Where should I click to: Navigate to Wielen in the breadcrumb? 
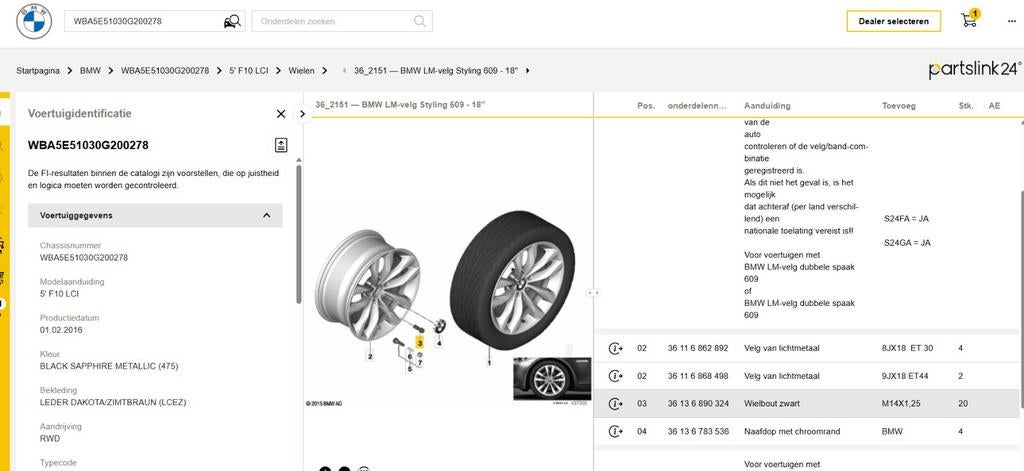click(301, 71)
